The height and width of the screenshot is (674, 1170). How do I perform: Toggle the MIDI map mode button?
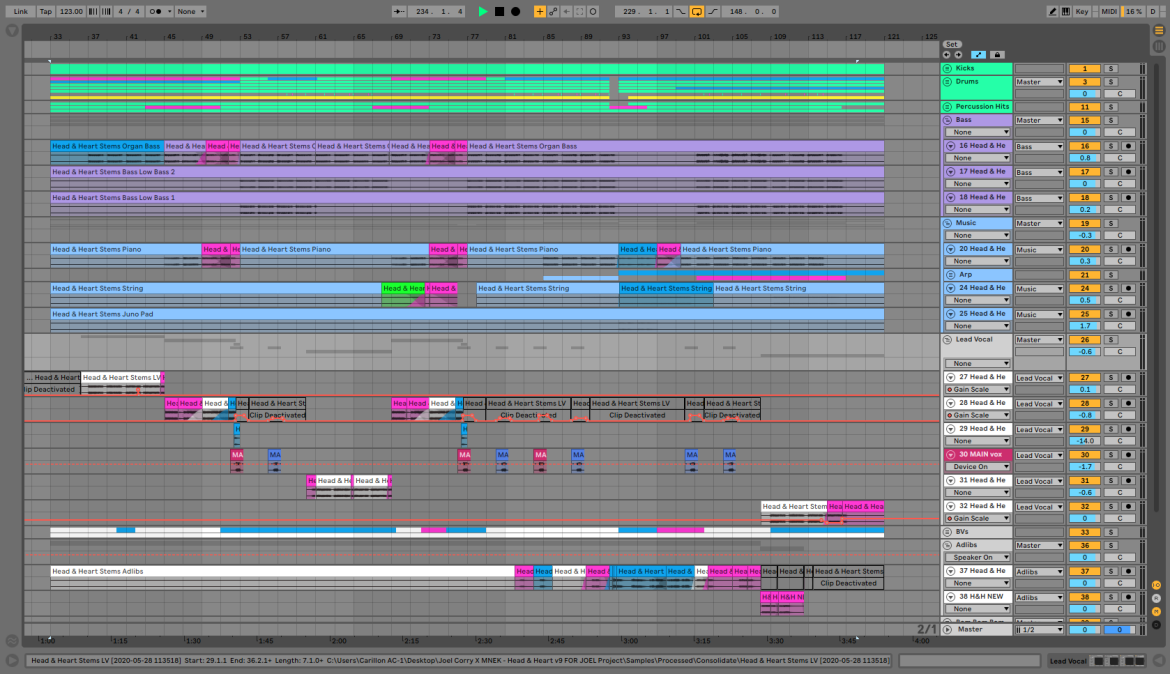pyautogui.click(x=1109, y=11)
